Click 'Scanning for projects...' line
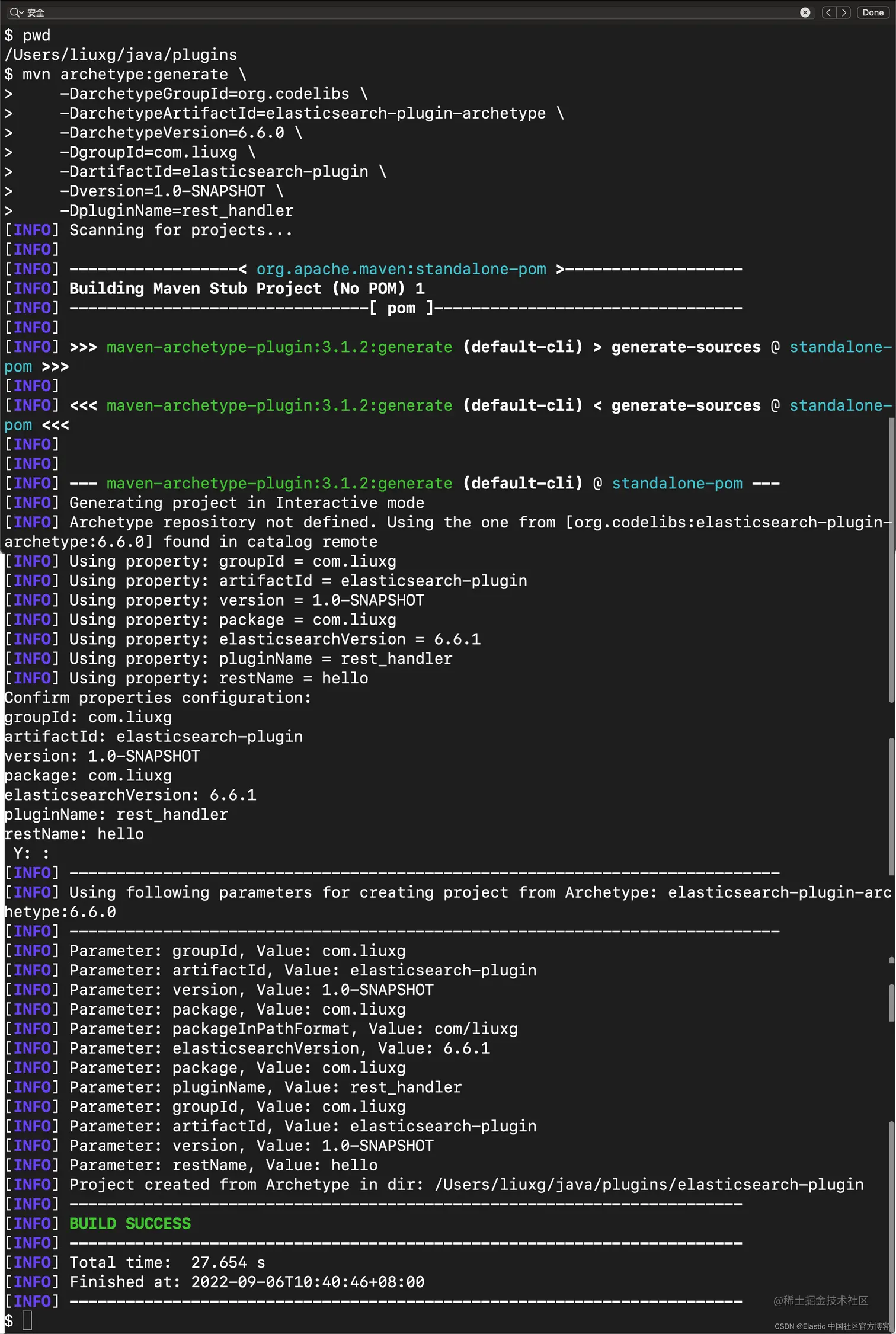The width and height of the screenshot is (896, 1334). tap(181, 231)
